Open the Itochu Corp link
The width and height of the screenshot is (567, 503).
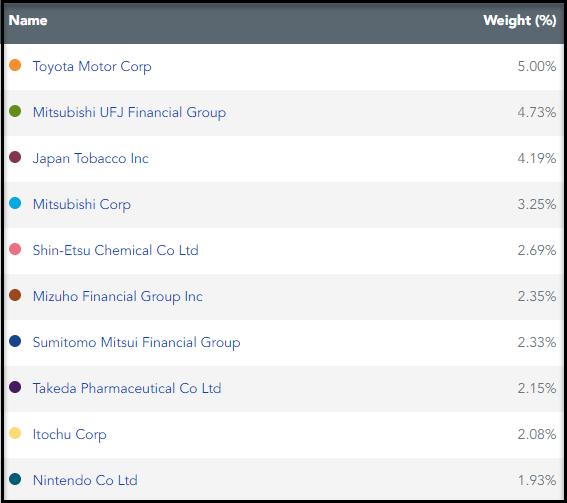click(x=69, y=435)
